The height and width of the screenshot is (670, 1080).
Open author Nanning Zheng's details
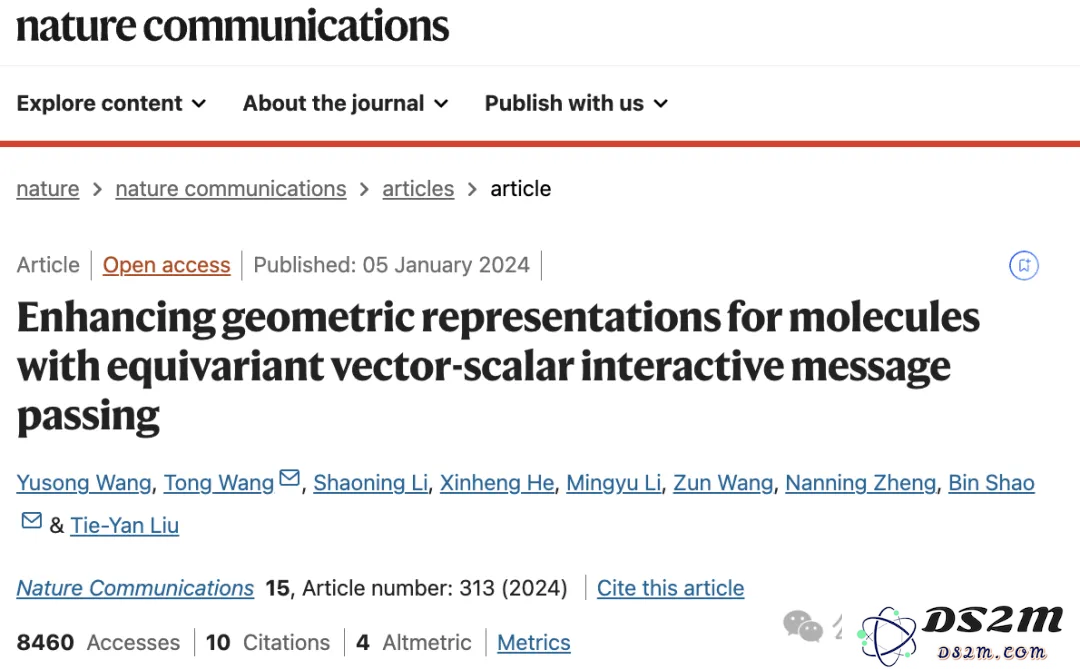point(860,483)
